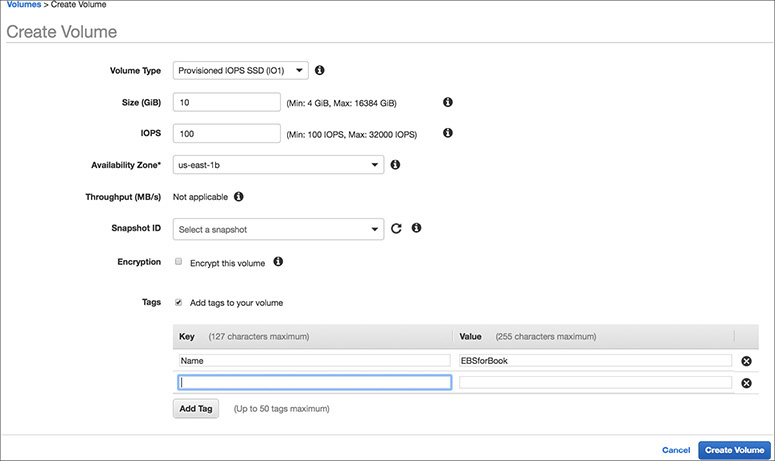Click info icon beside Availability Zone dropdown

[395, 164]
